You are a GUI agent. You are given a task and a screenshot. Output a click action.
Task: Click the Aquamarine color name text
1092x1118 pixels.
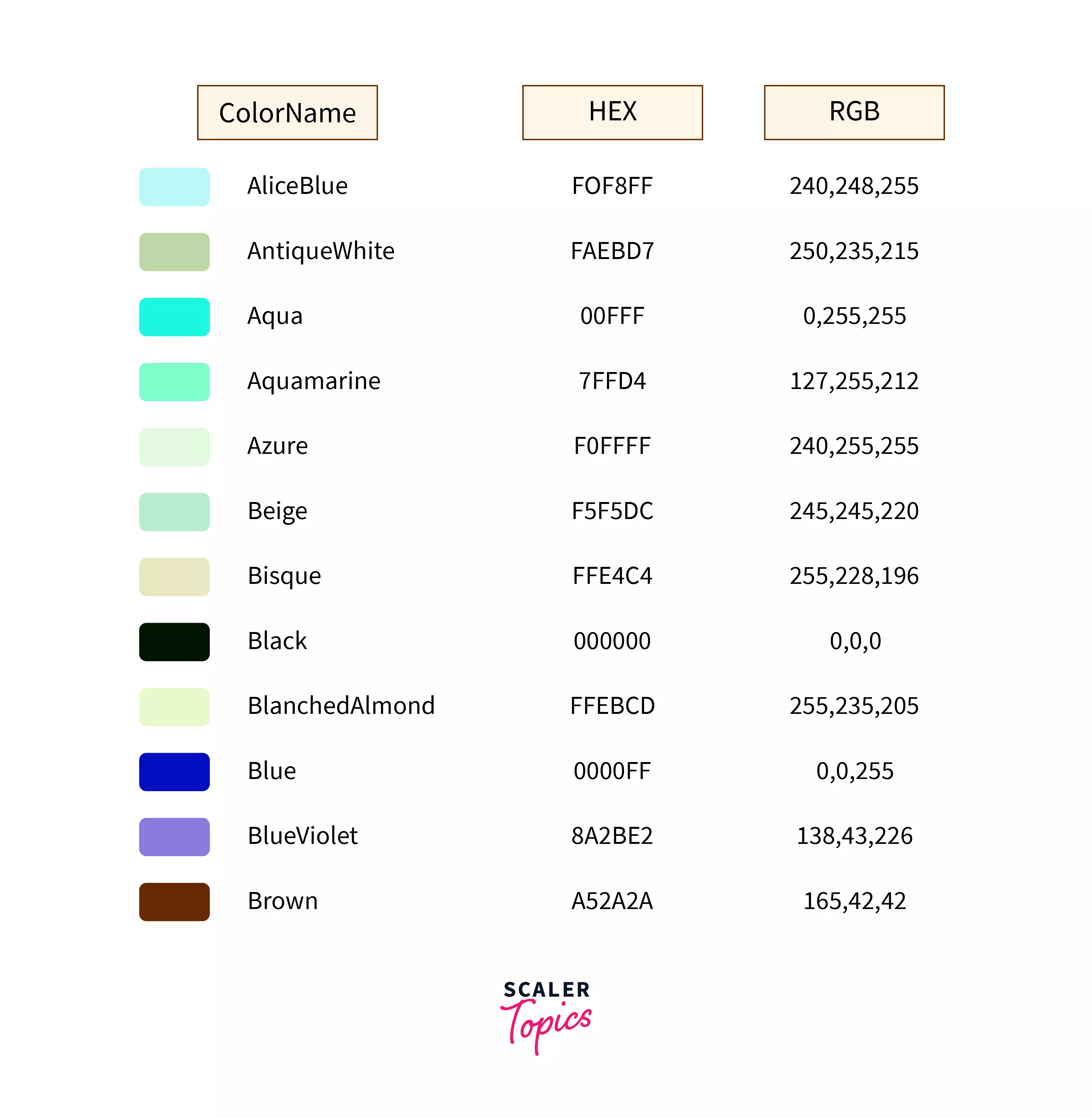[314, 381]
